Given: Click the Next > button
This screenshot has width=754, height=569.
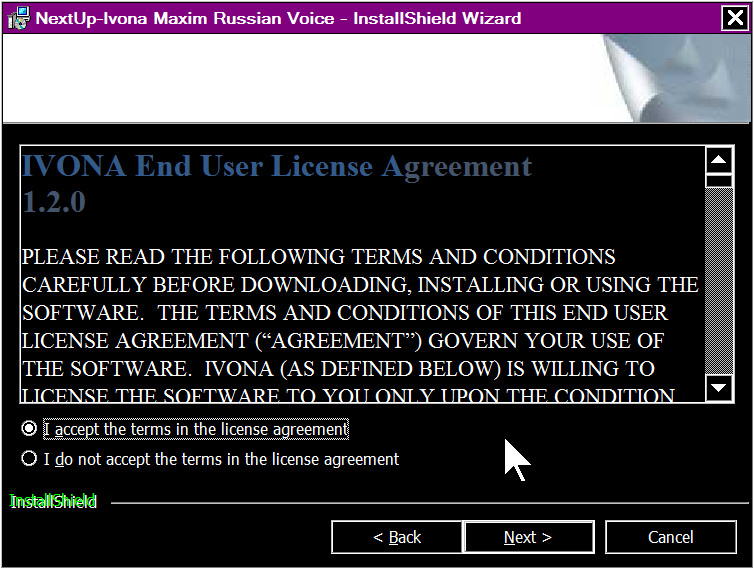Looking at the screenshot, I should click(528, 537).
